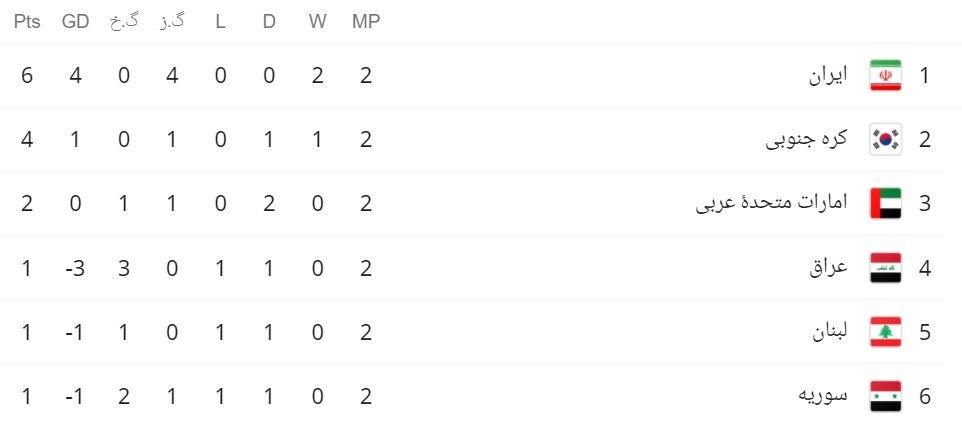
Task: Open team کره جنوبی page
Action: click(x=806, y=140)
